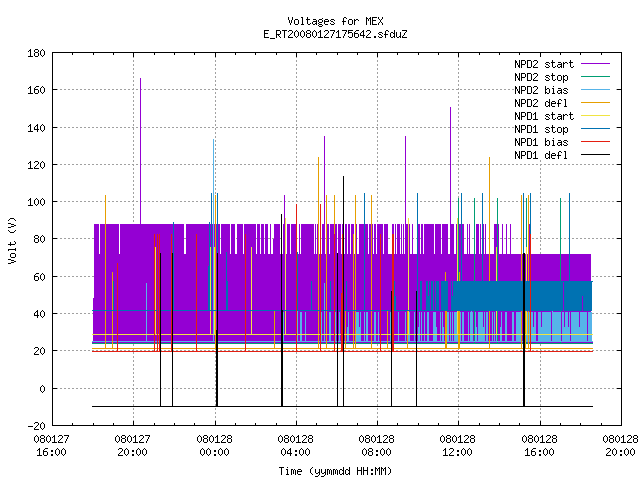Viewport: 640px width, 480px height.
Task: Click the yellow NPD1 start legend line
Action: 596,116
